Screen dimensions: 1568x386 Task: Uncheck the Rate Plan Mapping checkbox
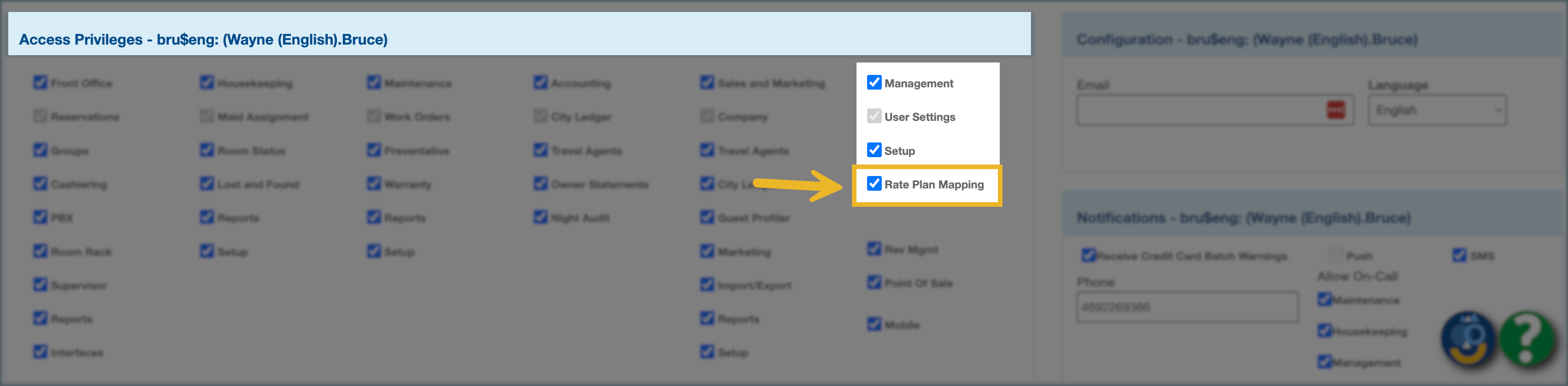pyautogui.click(x=874, y=183)
